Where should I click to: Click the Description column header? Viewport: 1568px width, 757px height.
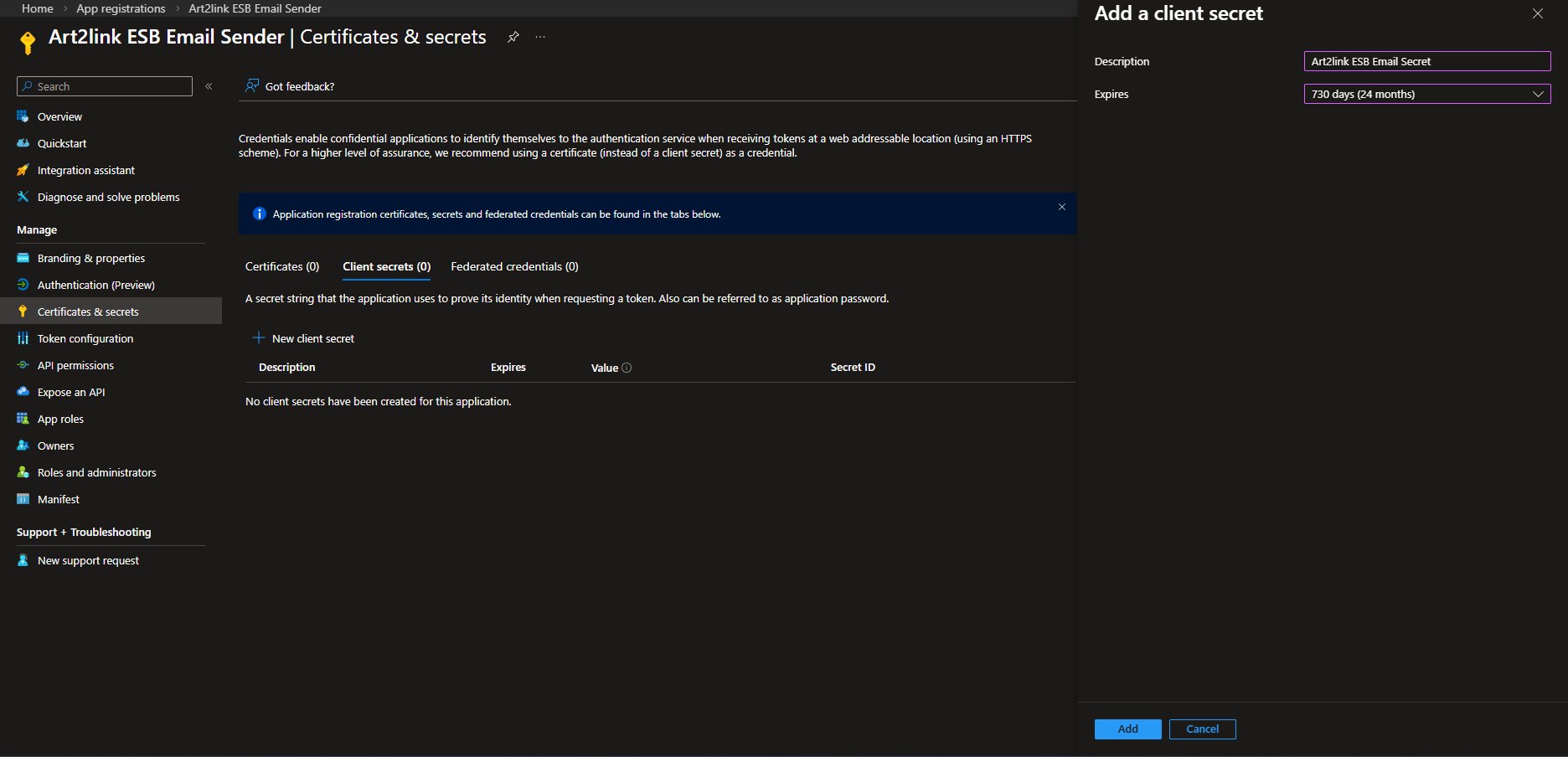click(x=287, y=368)
